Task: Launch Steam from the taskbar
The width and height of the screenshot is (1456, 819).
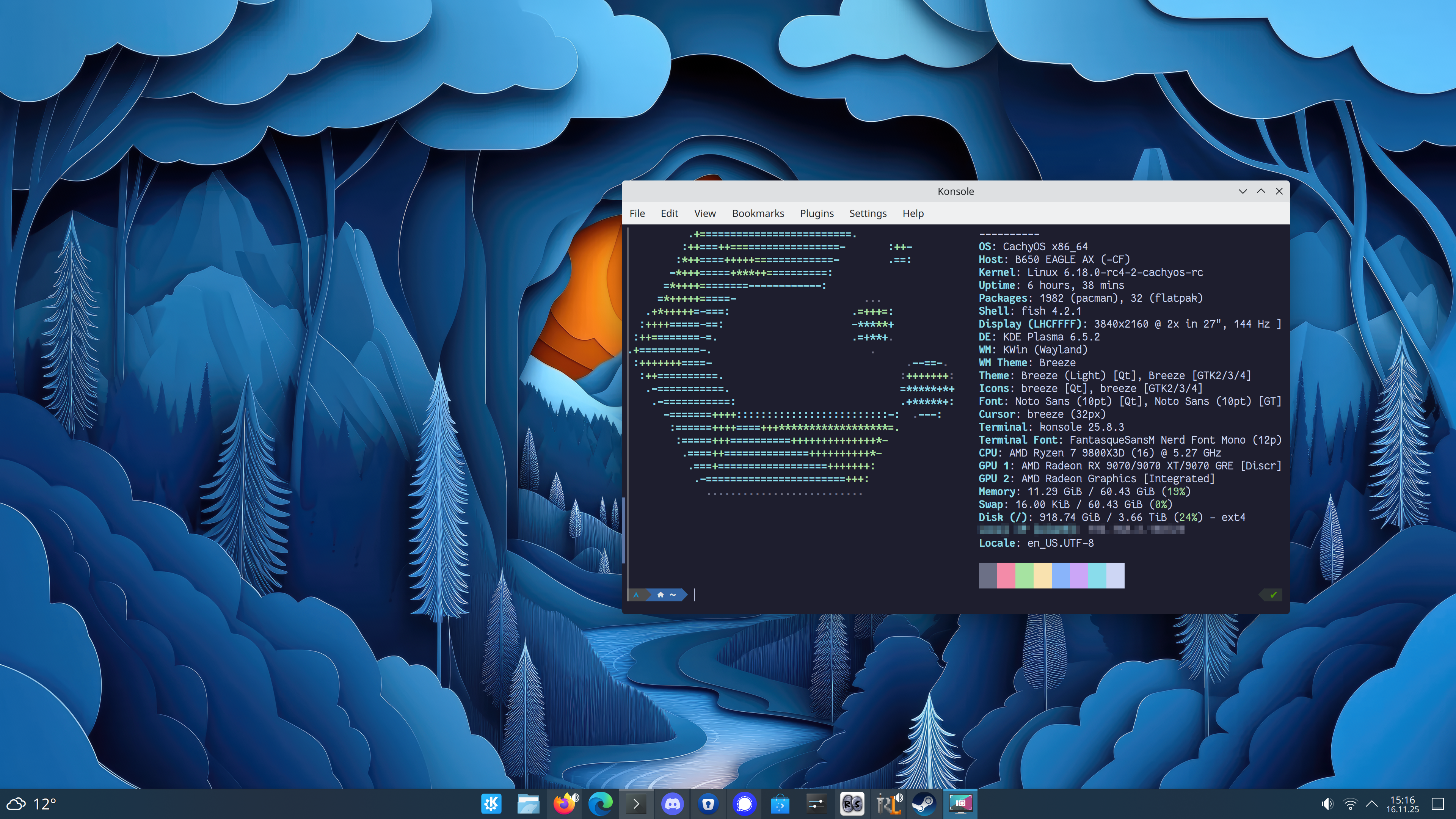Action: tap(924, 803)
